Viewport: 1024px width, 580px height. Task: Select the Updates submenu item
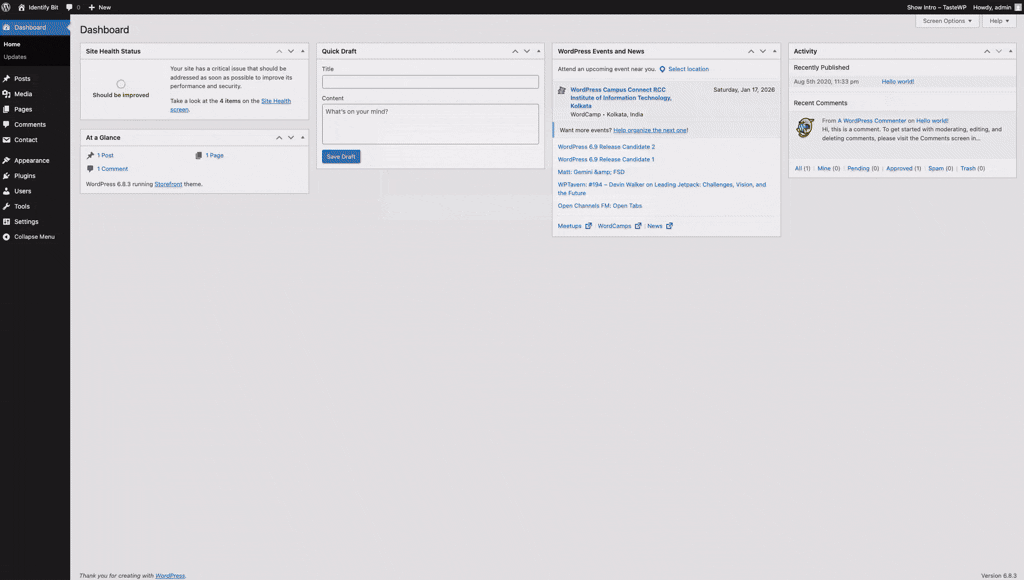tap(15, 57)
